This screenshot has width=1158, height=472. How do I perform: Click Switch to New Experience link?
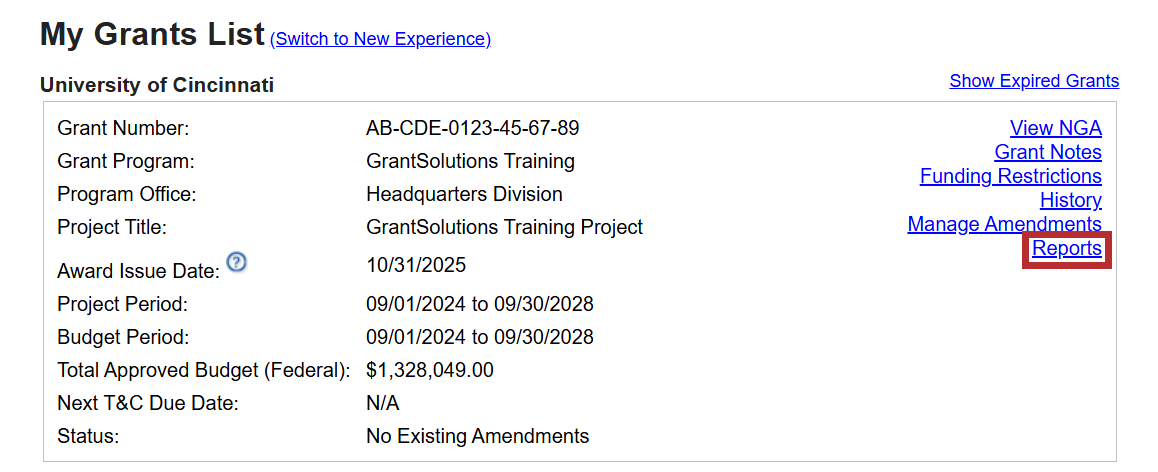[380, 39]
